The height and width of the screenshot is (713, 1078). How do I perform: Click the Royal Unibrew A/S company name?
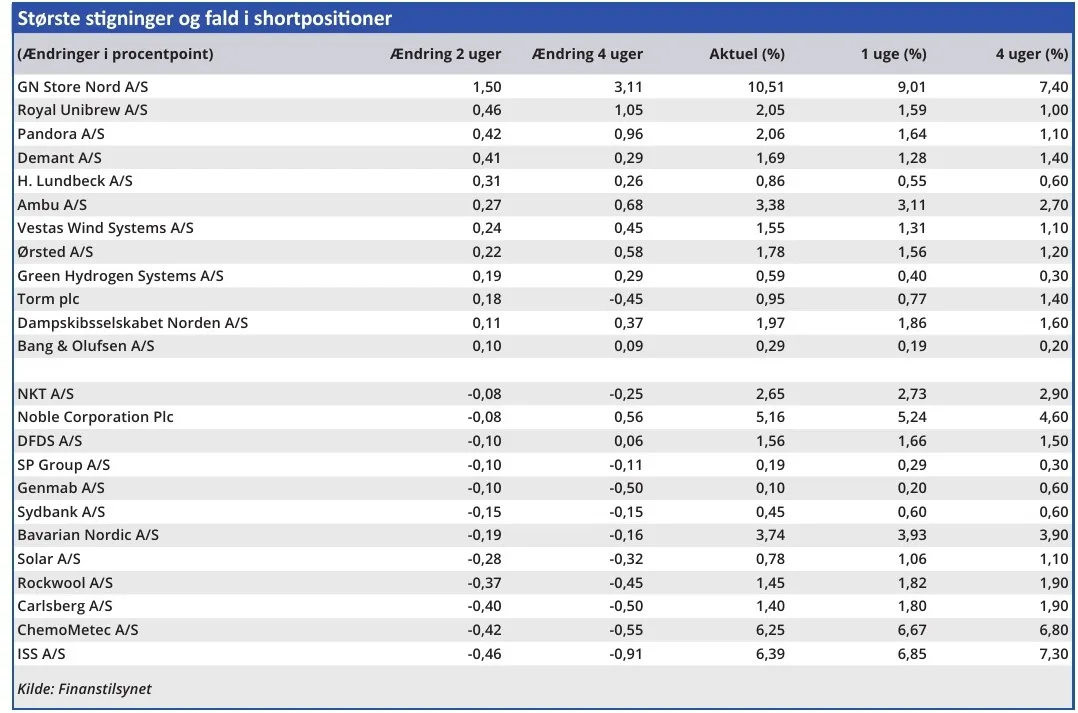point(82,110)
